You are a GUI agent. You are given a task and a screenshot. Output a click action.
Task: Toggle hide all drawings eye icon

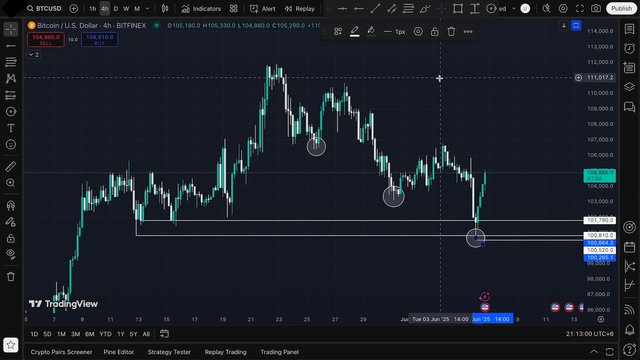11,253
